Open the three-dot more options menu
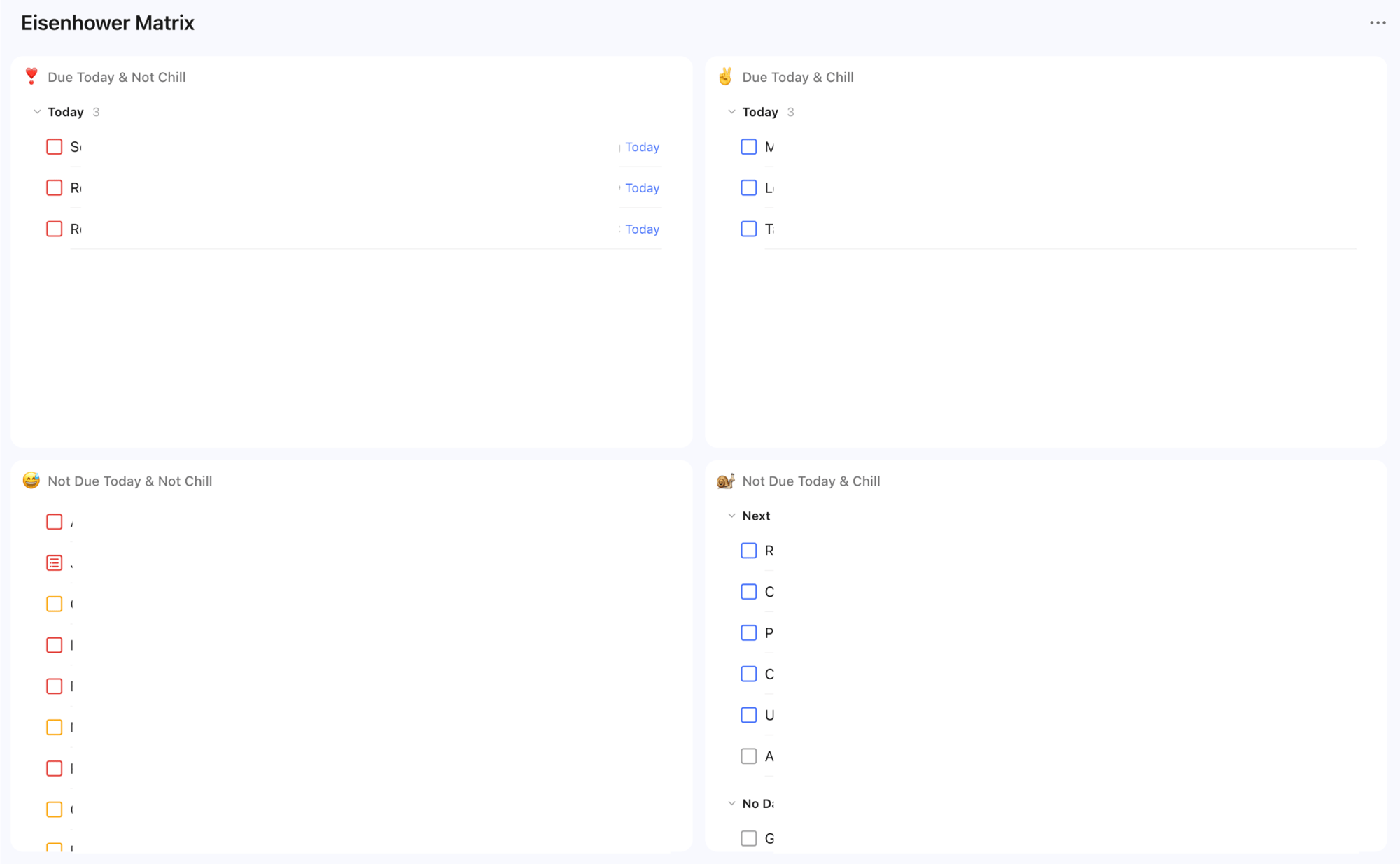The image size is (1400, 864). coord(1377,23)
